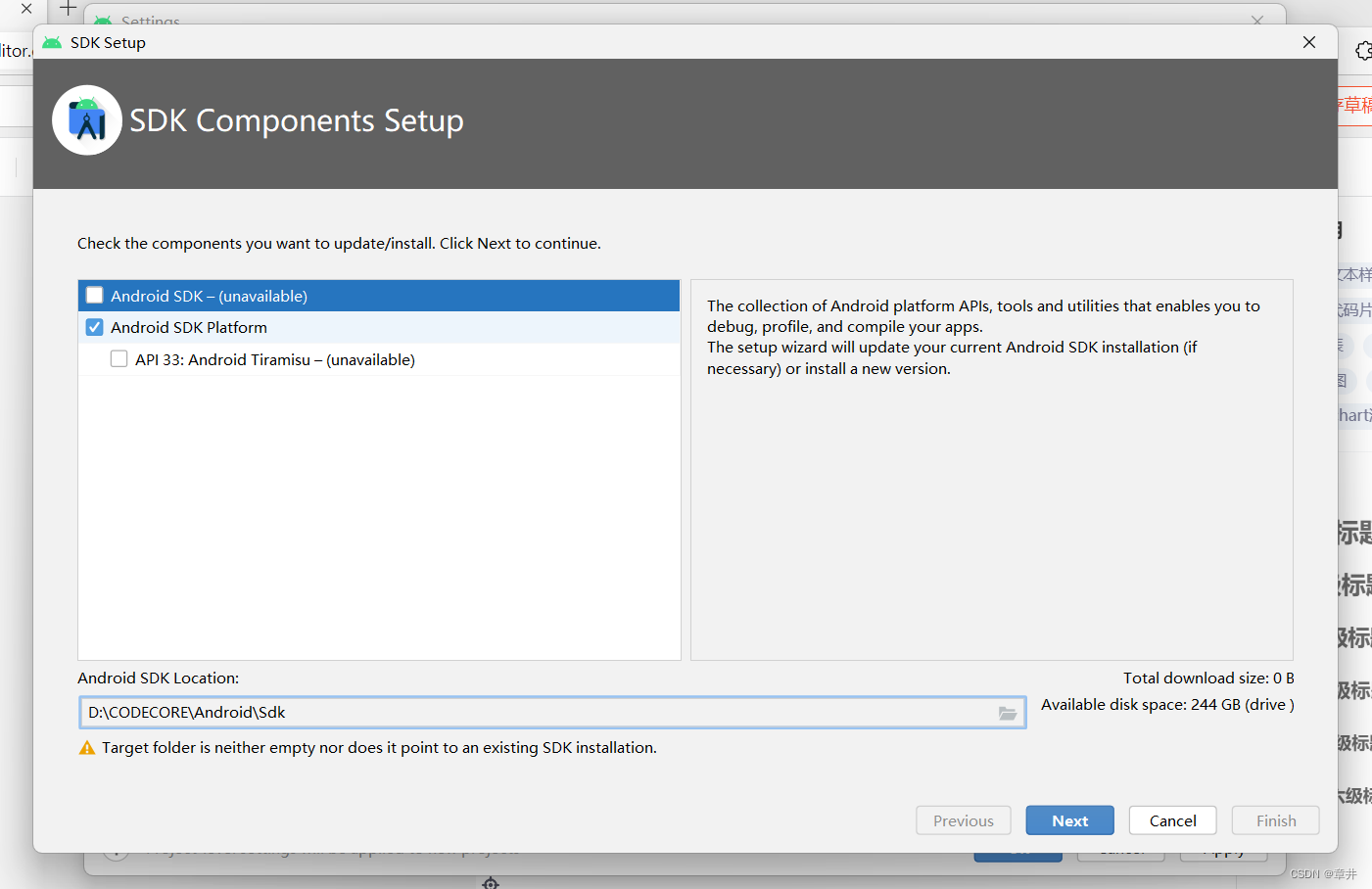Click the Previous button
Viewport: 1372px width, 889px height.
(x=963, y=820)
